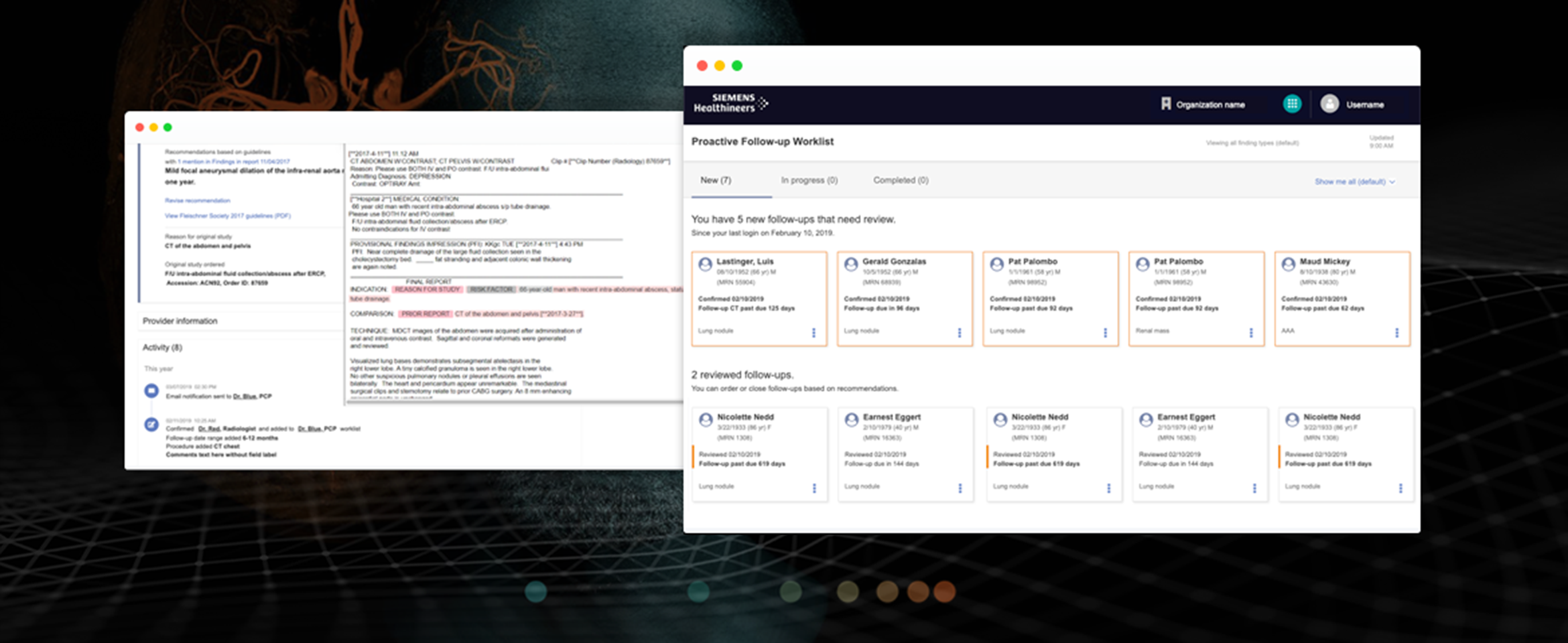Open kebab menu on Pat Palombo Lung nodule card
The width and height of the screenshot is (1568, 643).
click(1105, 333)
